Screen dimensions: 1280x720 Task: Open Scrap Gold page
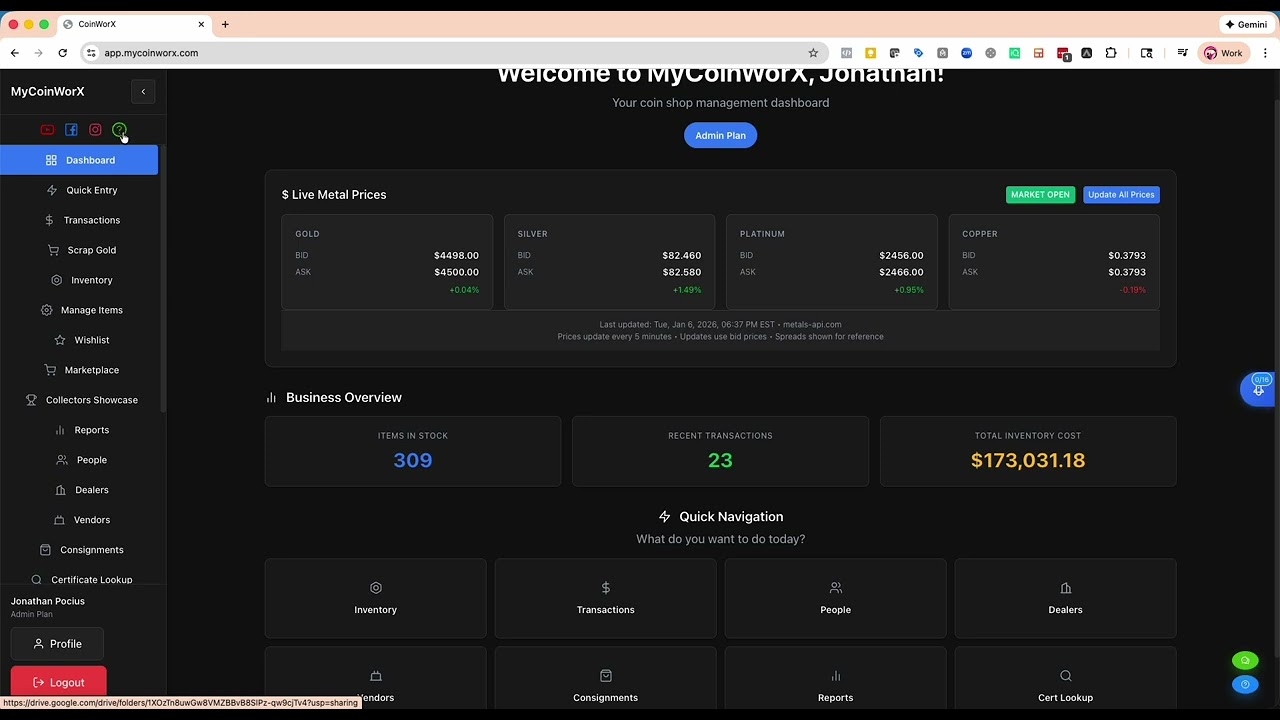coord(79,250)
